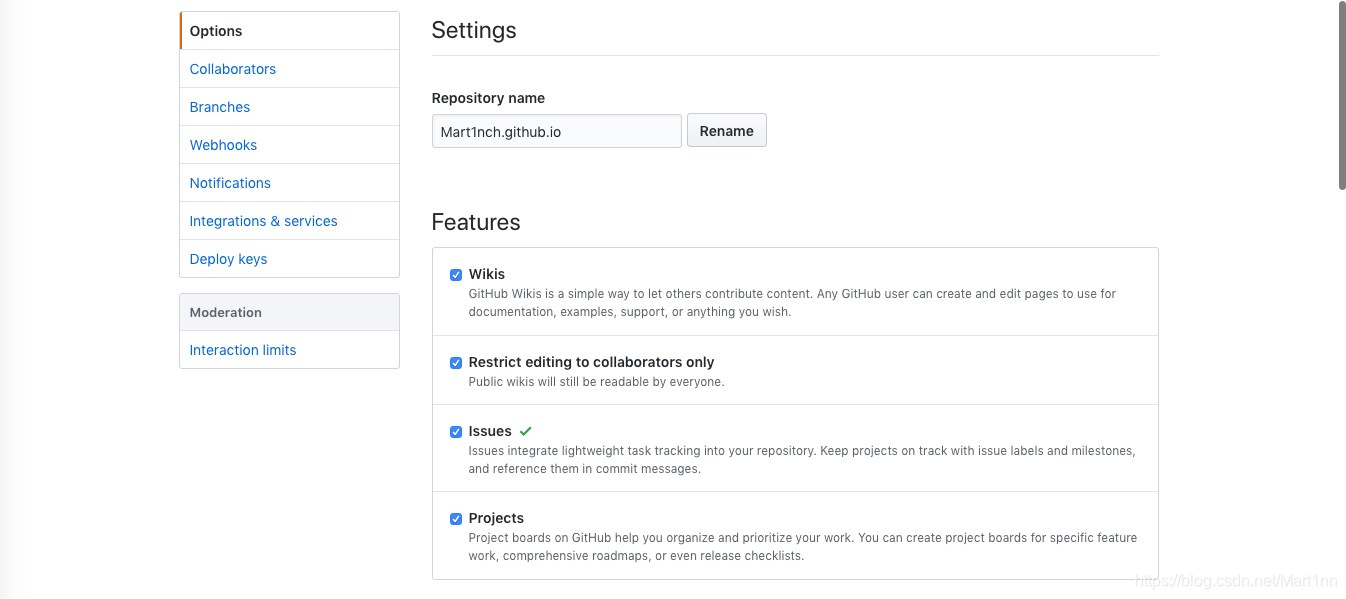Click the Features section heading

tap(476, 222)
